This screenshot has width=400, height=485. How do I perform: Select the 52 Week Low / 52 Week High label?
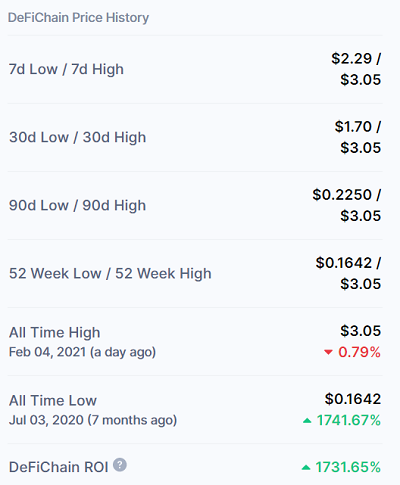[110, 273]
